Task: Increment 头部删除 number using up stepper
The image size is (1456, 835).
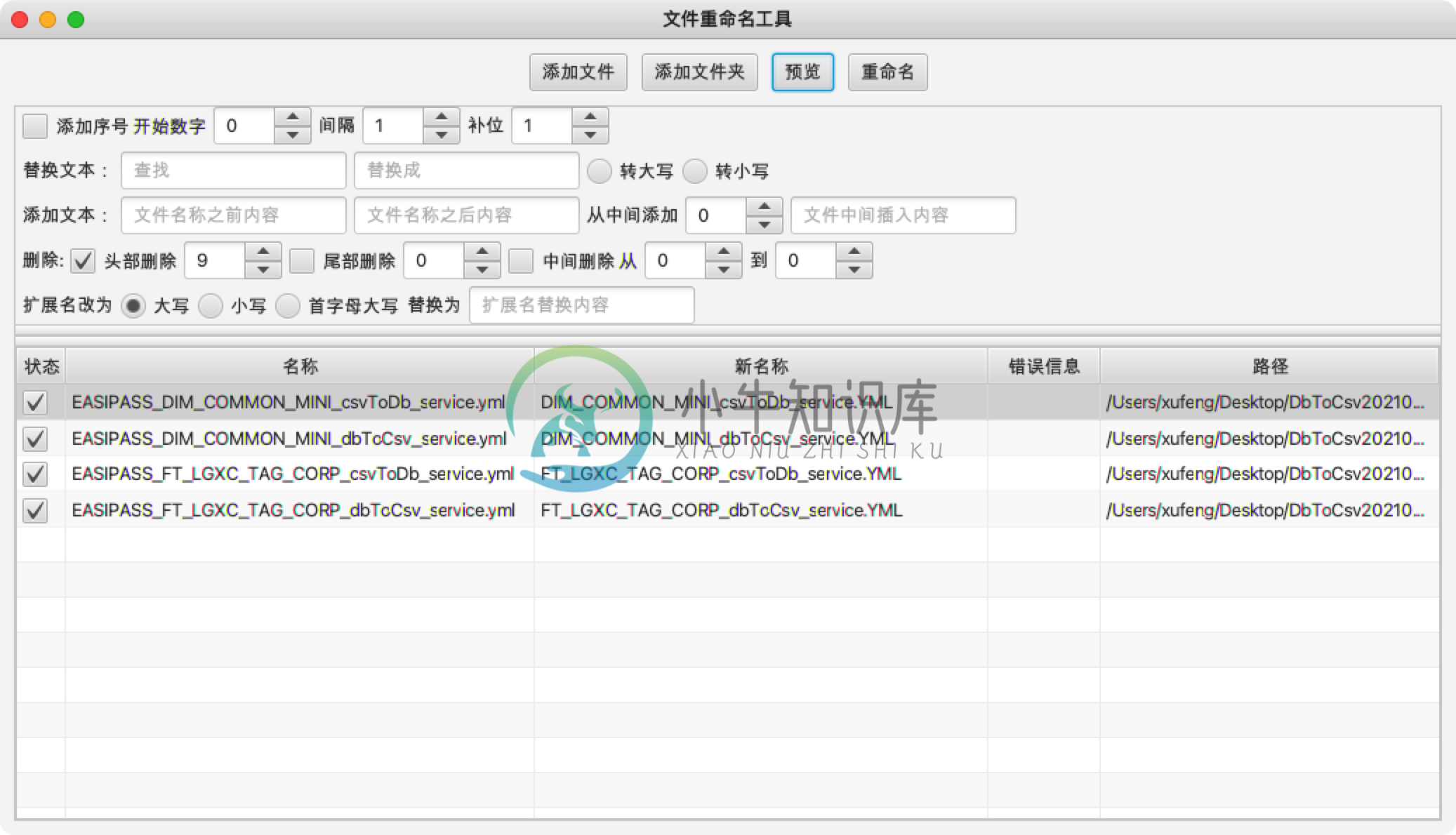Action: tap(264, 254)
